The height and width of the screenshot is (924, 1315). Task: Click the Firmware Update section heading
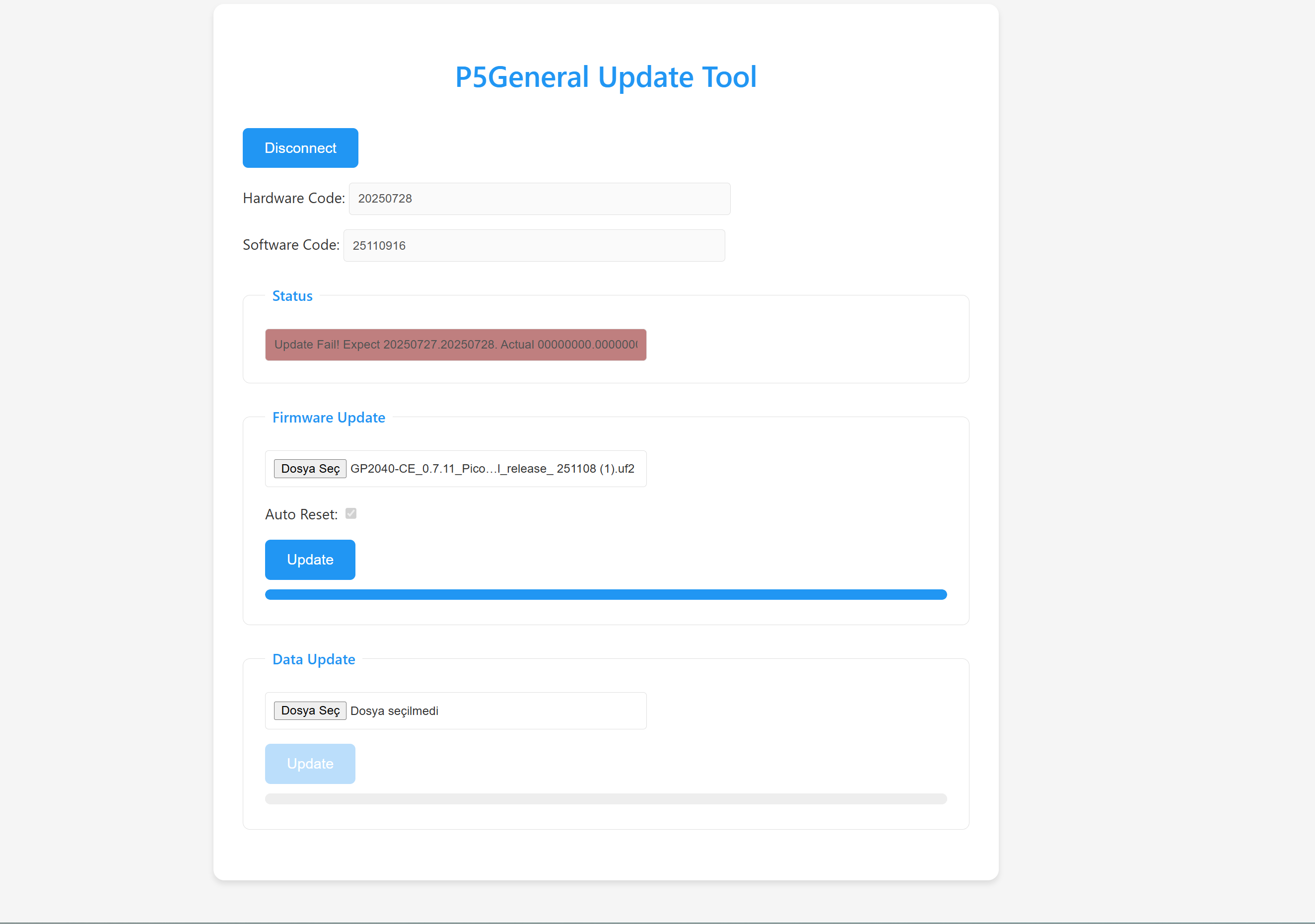[328, 418]
